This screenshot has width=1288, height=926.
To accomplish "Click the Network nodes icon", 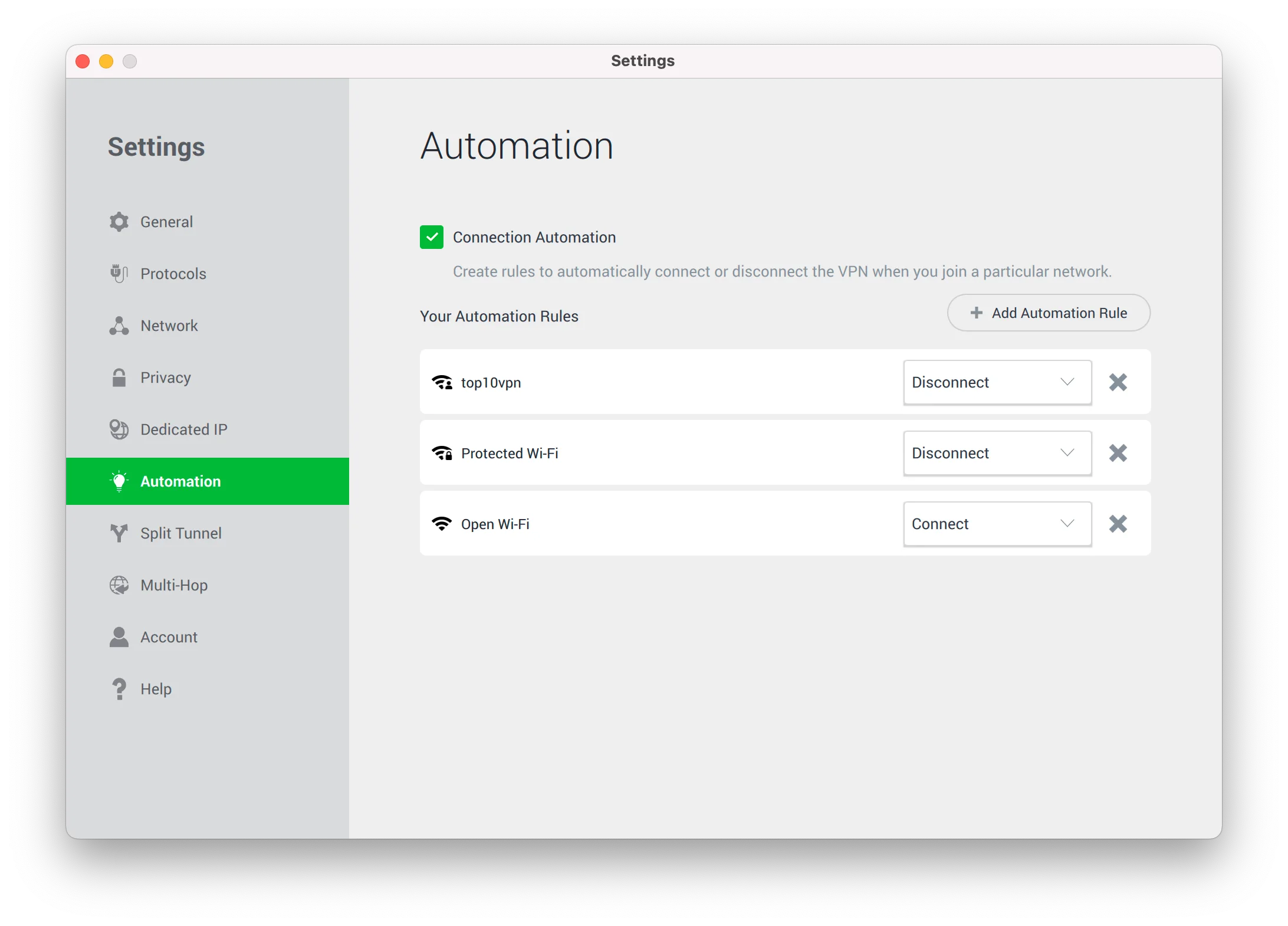I will pyautogui.click(x=119, y=326).
